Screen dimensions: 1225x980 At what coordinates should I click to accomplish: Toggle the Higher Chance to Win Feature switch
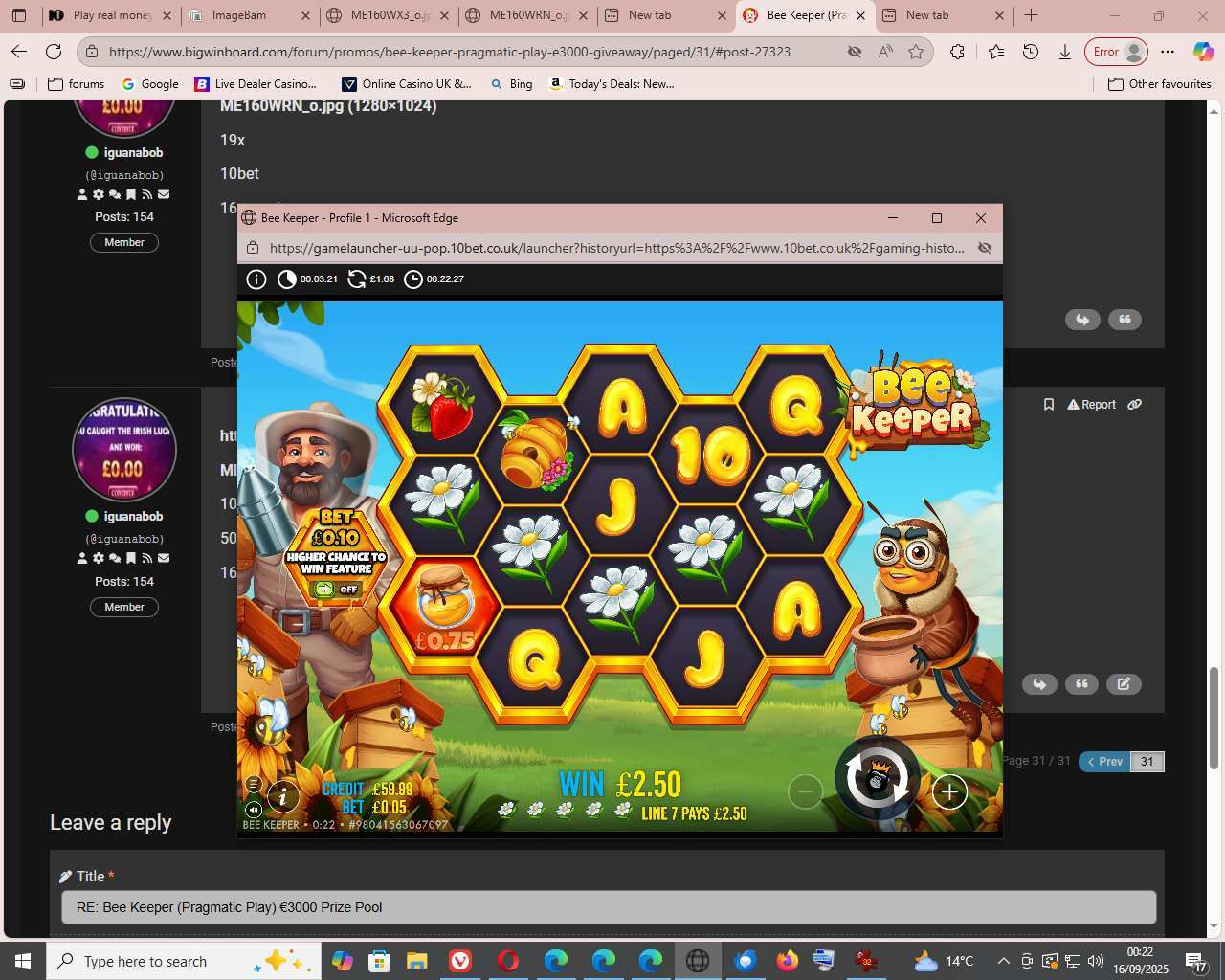336,590
